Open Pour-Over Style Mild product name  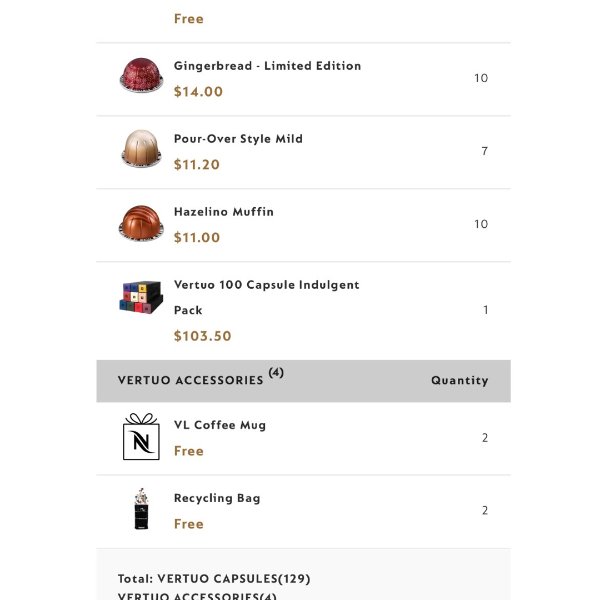tap(238, 139)
